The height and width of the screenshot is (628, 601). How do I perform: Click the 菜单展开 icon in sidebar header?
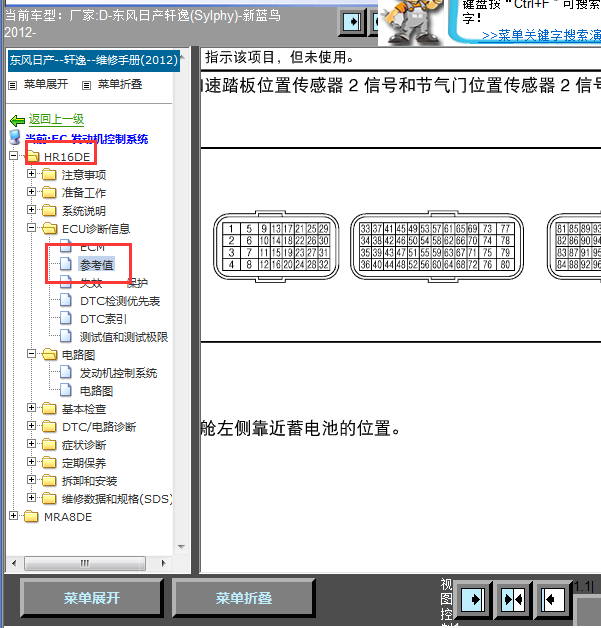13,85
